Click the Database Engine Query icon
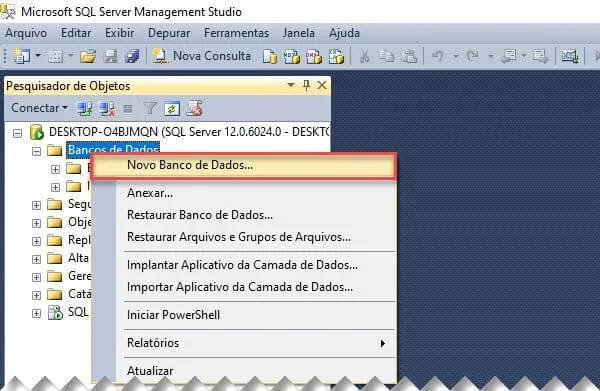Image resolution: width=600 pixels, height=391 pixels. [270, 56]
